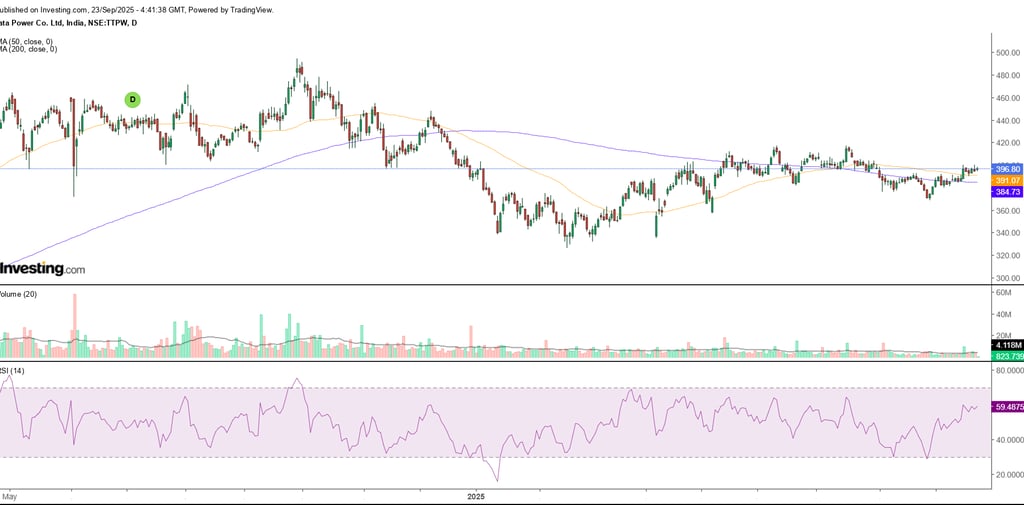Click the purple 384.73 MA value label
The image size is (1024, 505).
(1008, 191)
